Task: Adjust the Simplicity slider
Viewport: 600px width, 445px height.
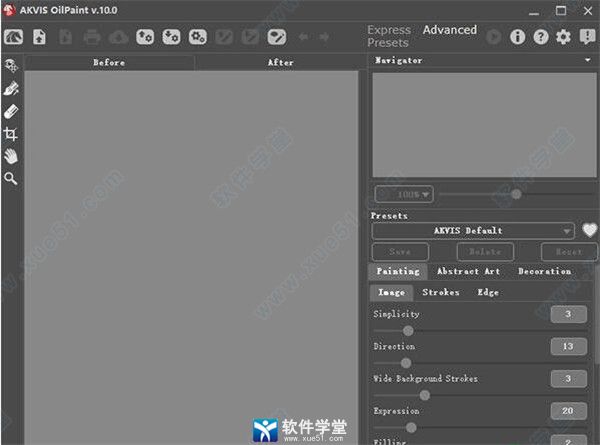Action: coord(408,330)
